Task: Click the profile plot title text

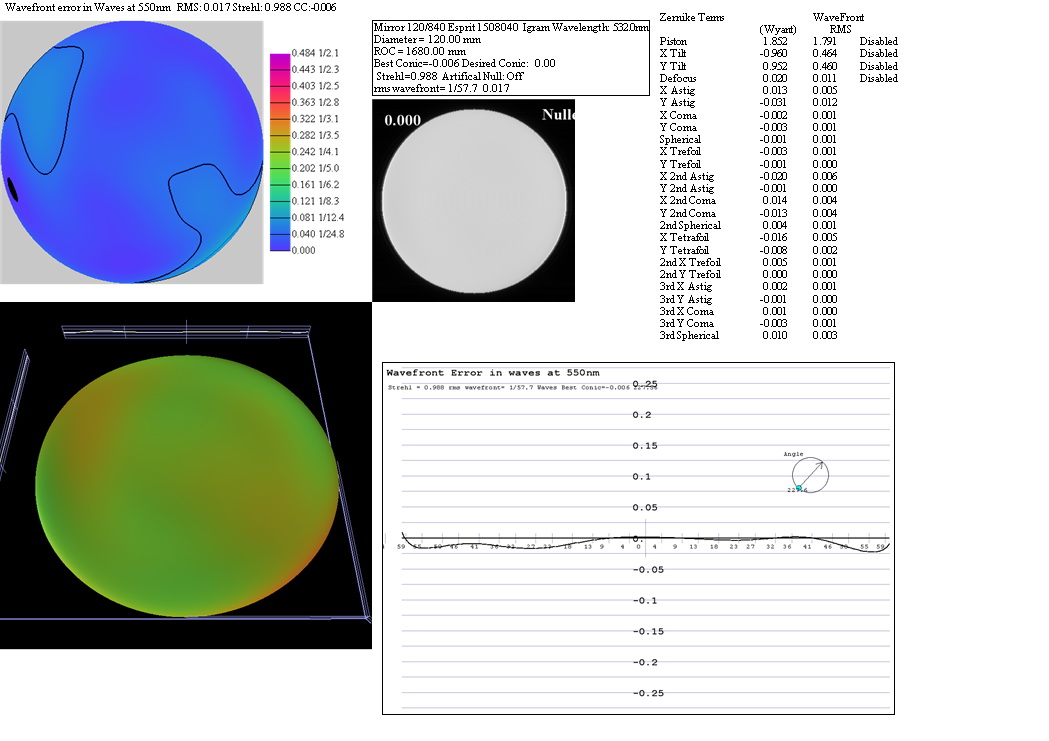Action: click(x=493, y=372)
